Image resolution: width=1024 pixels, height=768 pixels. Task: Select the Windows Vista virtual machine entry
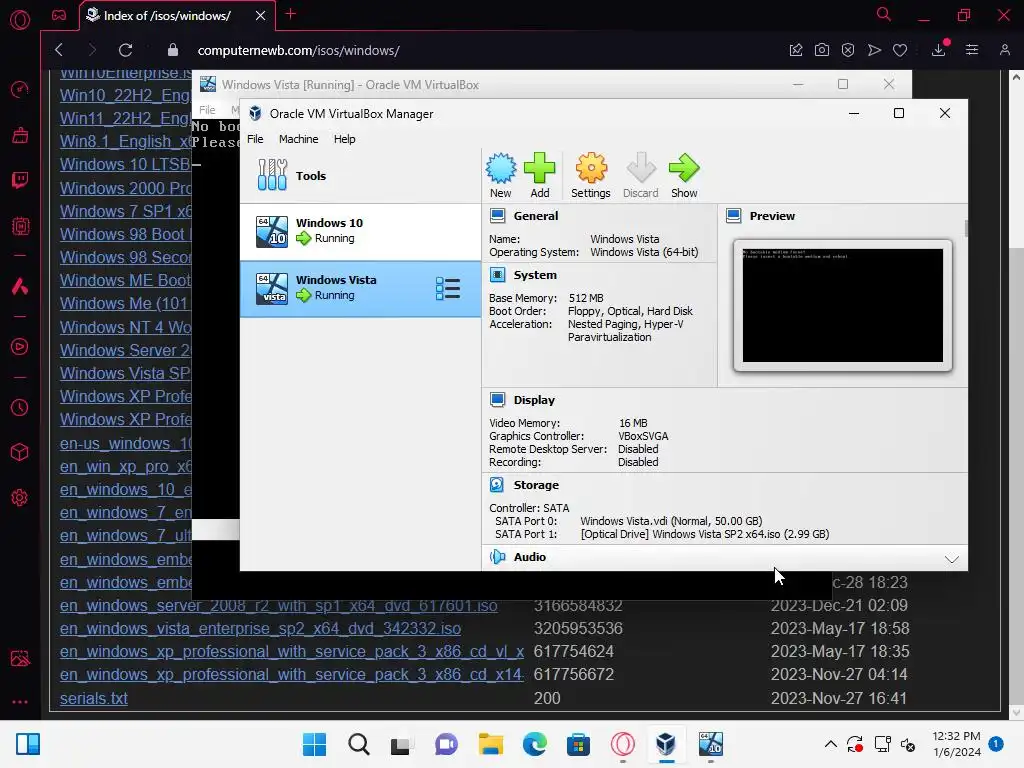tap(360, 289)
